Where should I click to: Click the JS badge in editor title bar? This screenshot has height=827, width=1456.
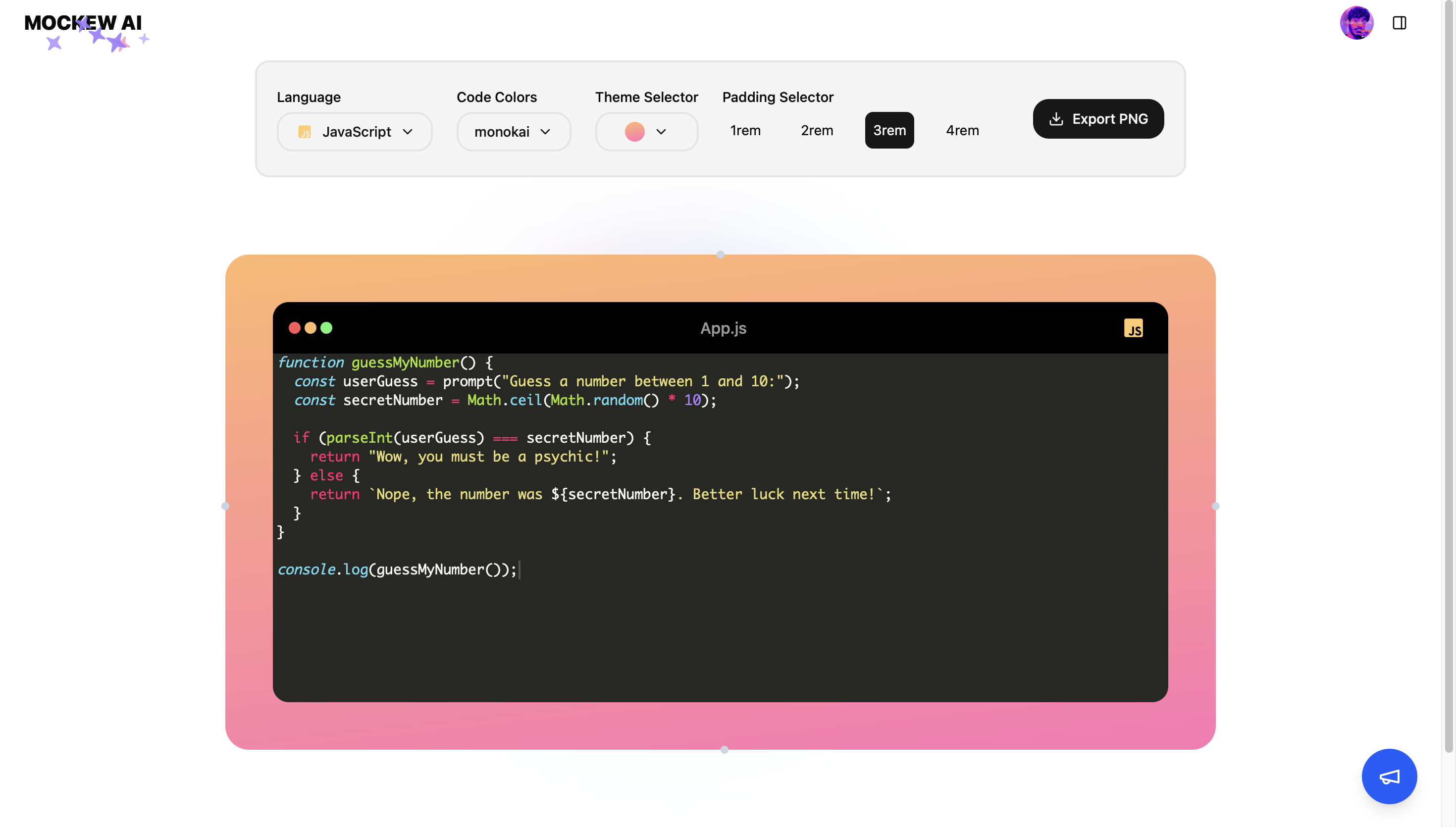1133,328
